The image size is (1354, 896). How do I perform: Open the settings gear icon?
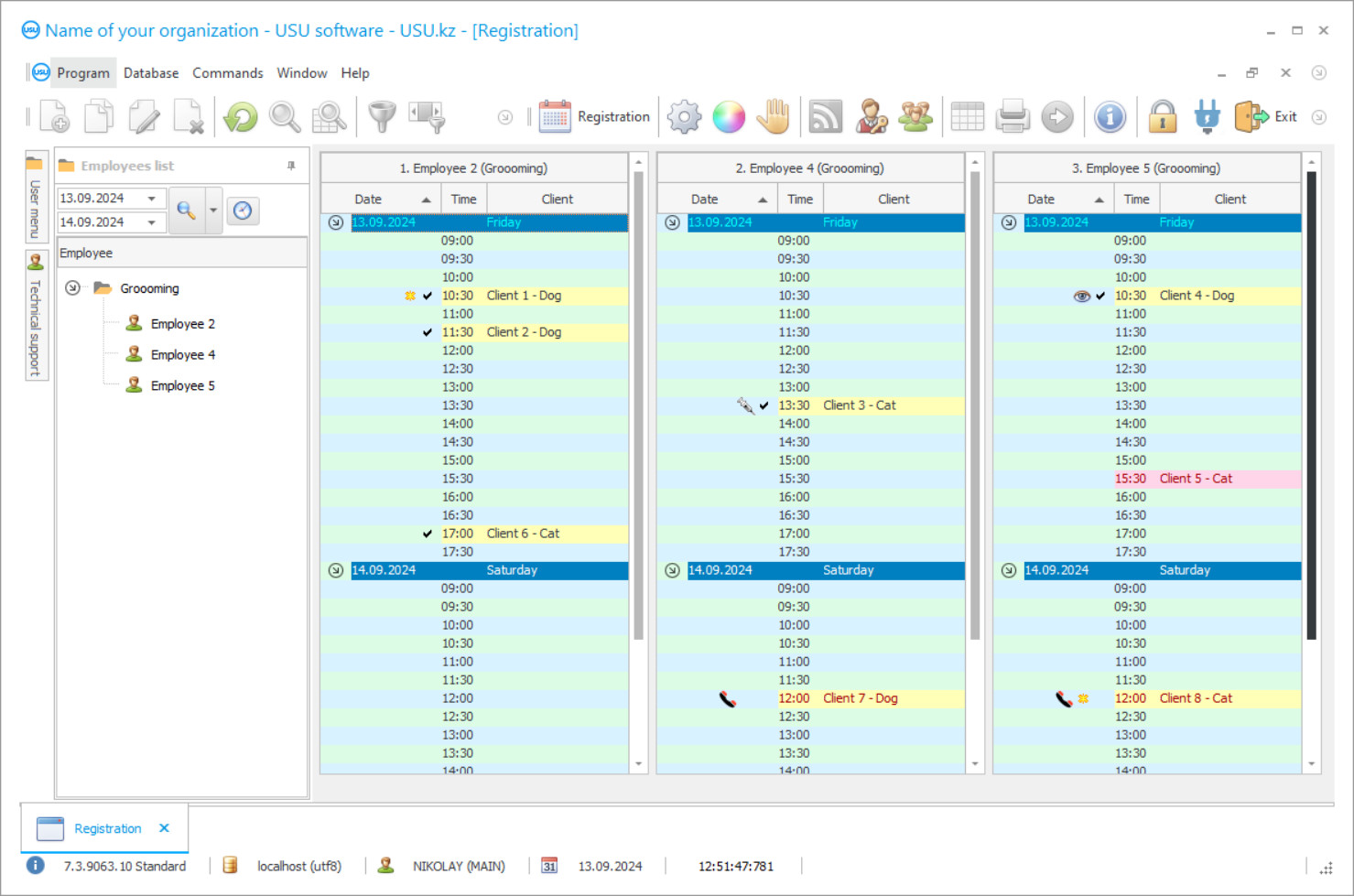(x=684, y=116)
